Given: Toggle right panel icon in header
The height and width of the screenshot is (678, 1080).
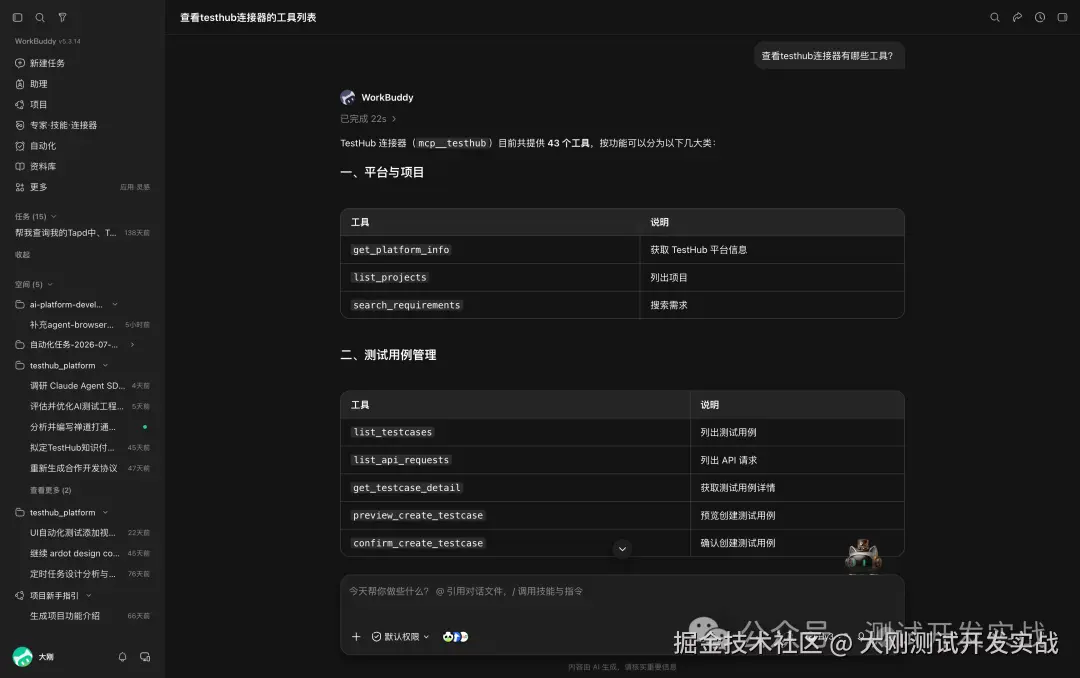Looking at the screenshot, I should [x=1062, y=17].
